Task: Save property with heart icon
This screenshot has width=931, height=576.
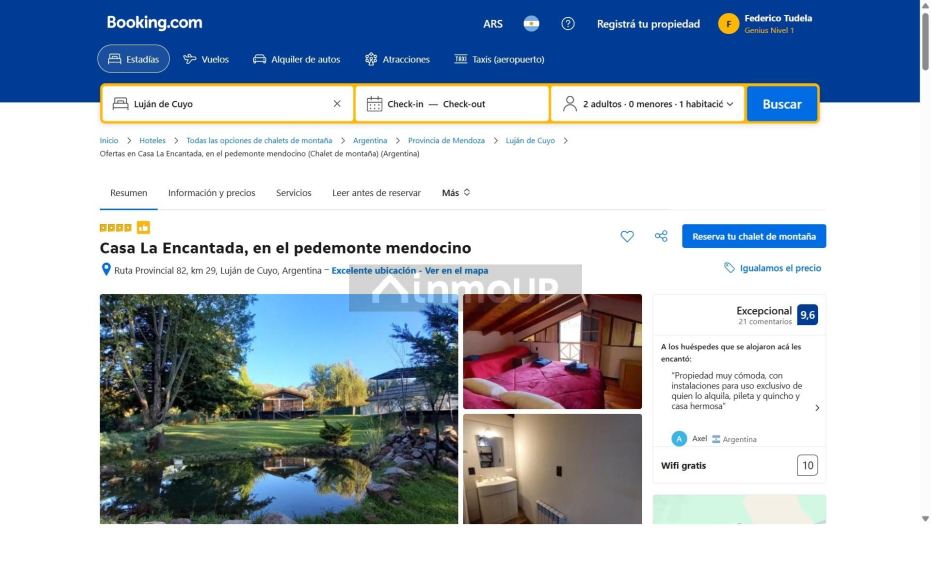Action: pyautogui.click(x=626, y=236)
